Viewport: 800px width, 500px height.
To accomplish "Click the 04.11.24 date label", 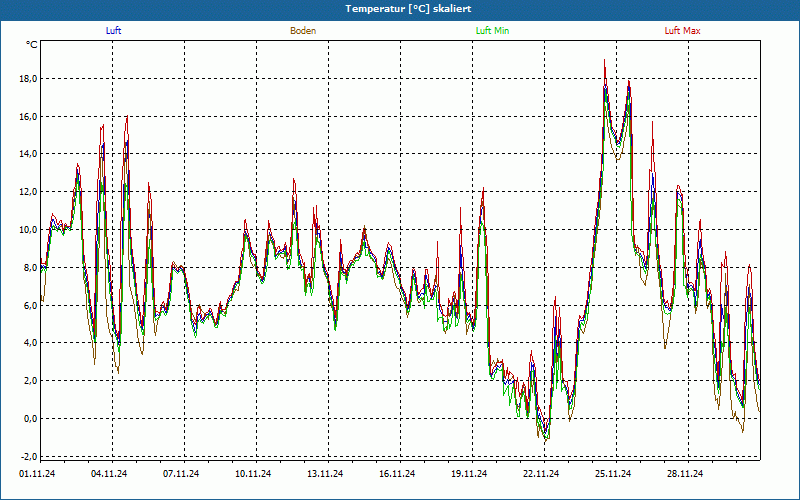I will 109,473.
